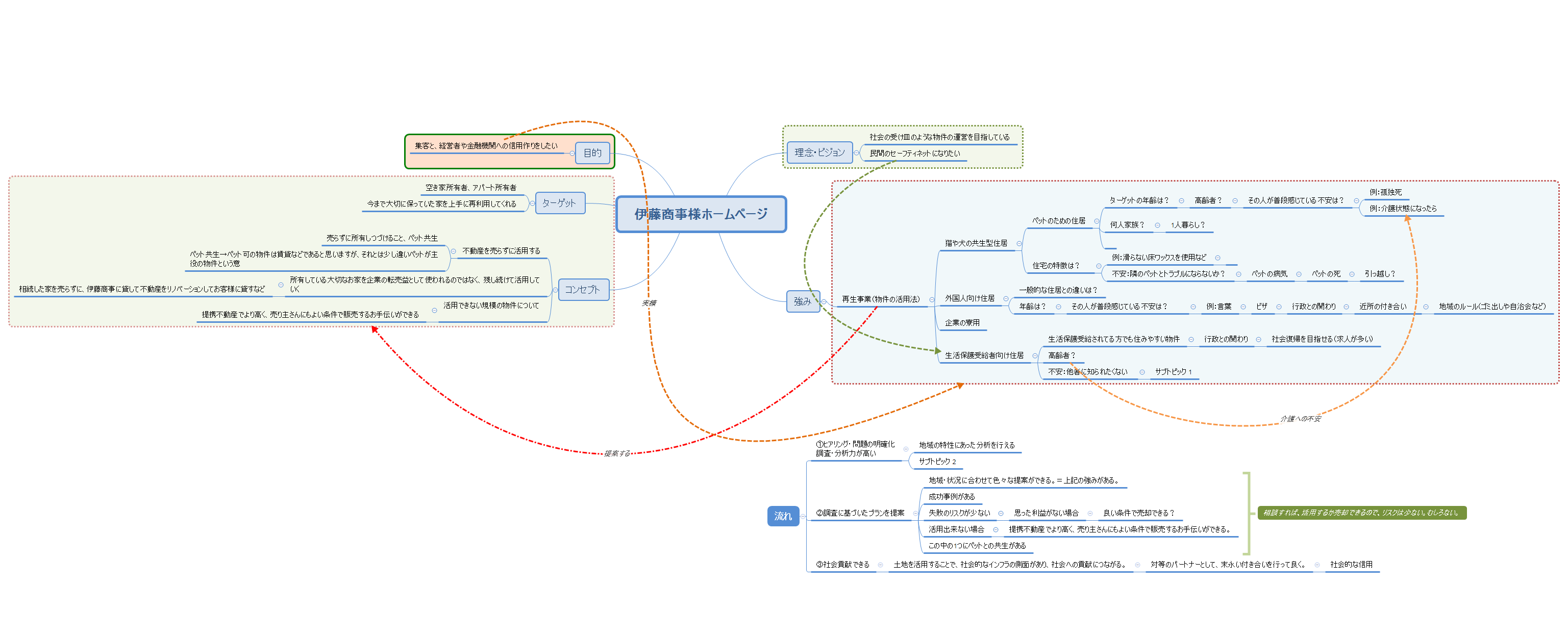Select the コンセプト branch node
1568x636 pixels.
point(583,289)
